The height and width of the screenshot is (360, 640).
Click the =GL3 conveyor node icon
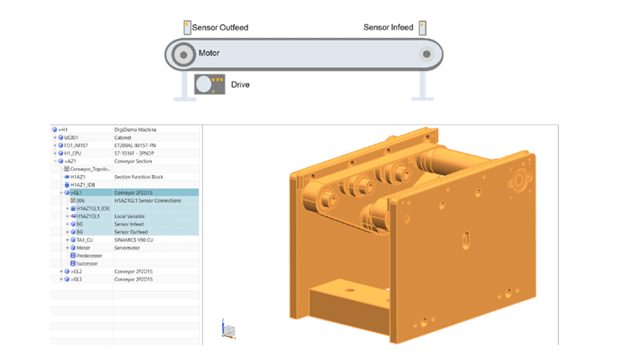67,279
